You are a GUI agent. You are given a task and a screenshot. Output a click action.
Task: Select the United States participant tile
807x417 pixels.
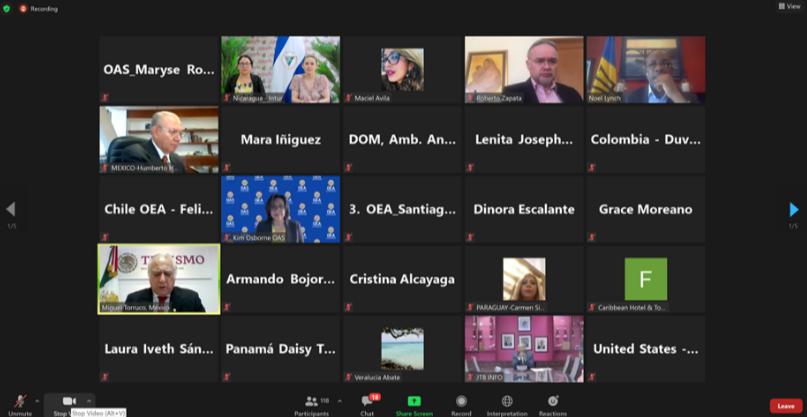pyautogui.click(x=646, y=349)
